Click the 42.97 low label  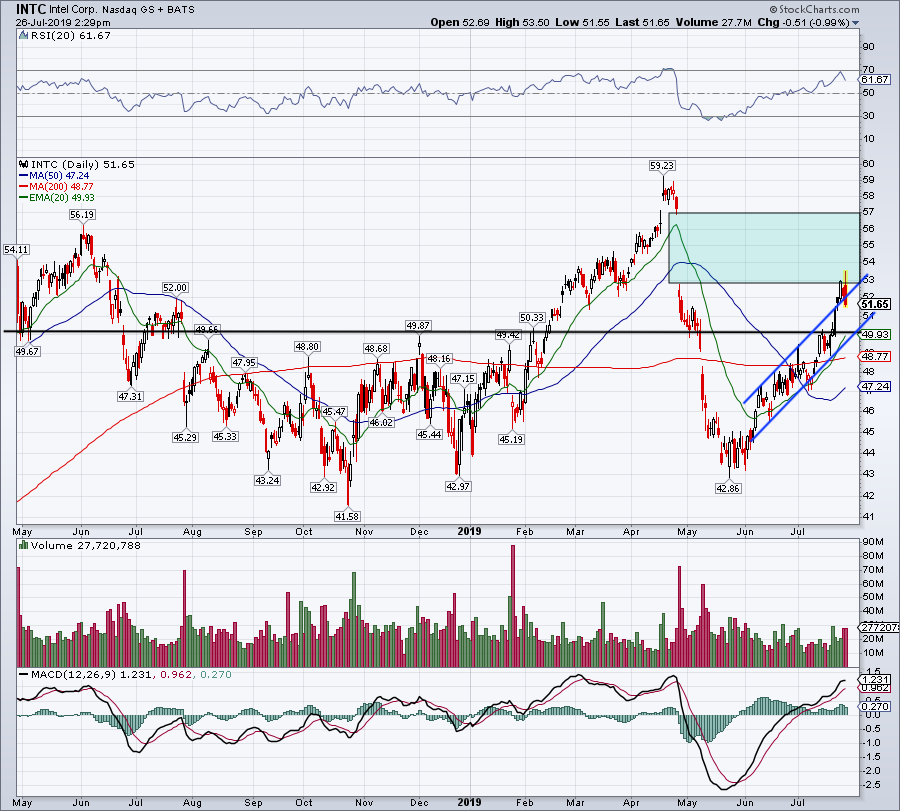point(458,486)
